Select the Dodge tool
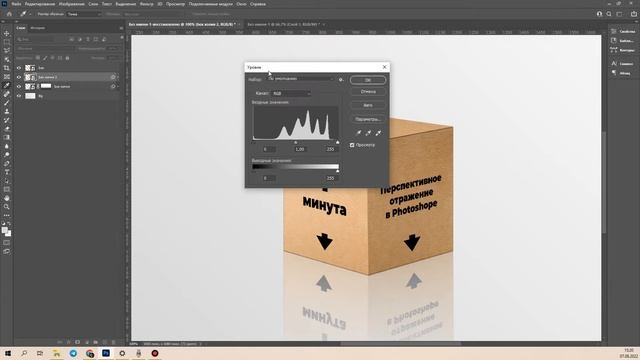Viewport: 640px width, 360px height. coord(7,155)
